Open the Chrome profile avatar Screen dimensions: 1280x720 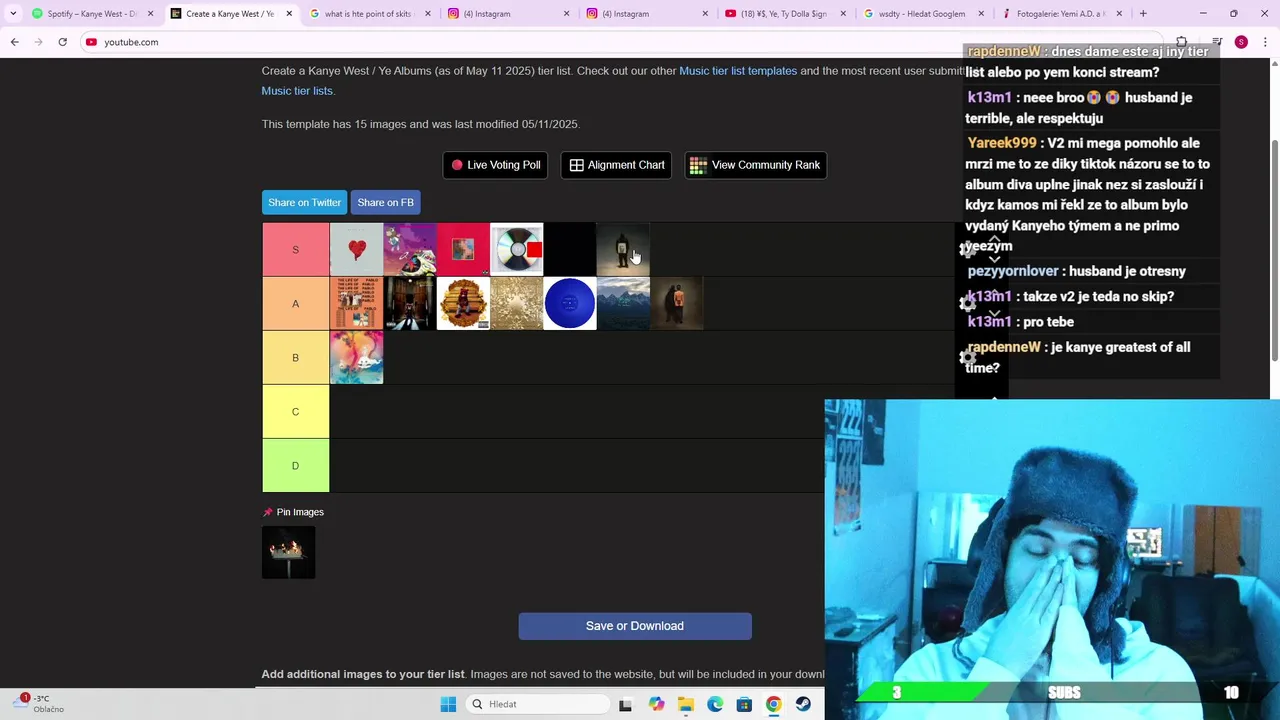tap(1241, 42)
